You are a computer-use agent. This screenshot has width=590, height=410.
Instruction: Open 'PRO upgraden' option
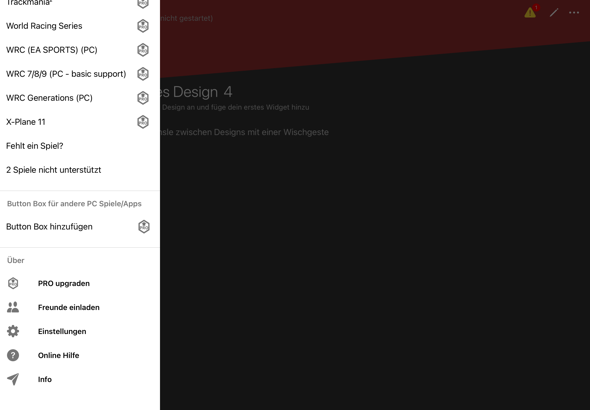[x=80, y=283]
